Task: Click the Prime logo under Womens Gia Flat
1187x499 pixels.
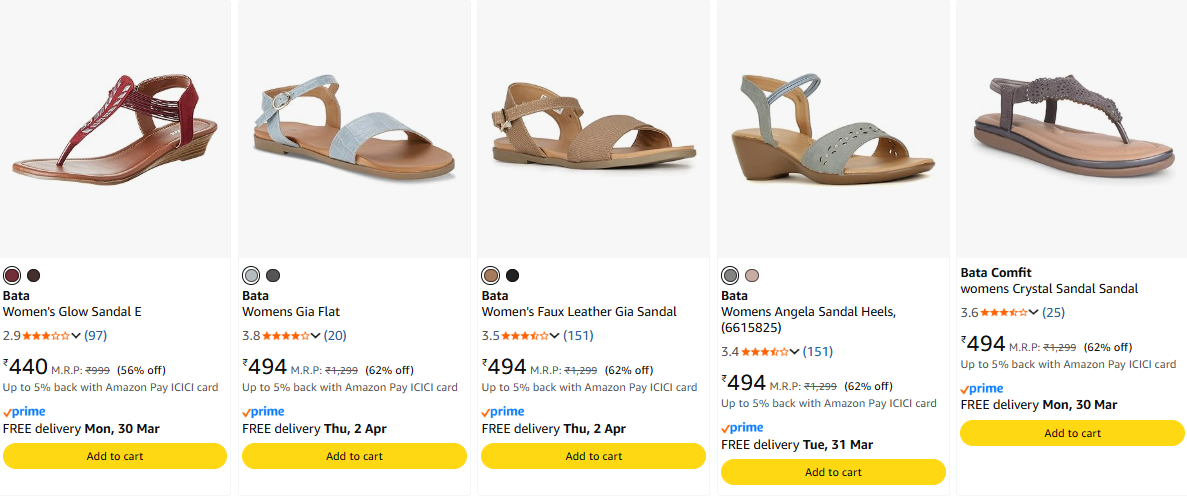Action: pyautogui.click(x=263, y=411)
